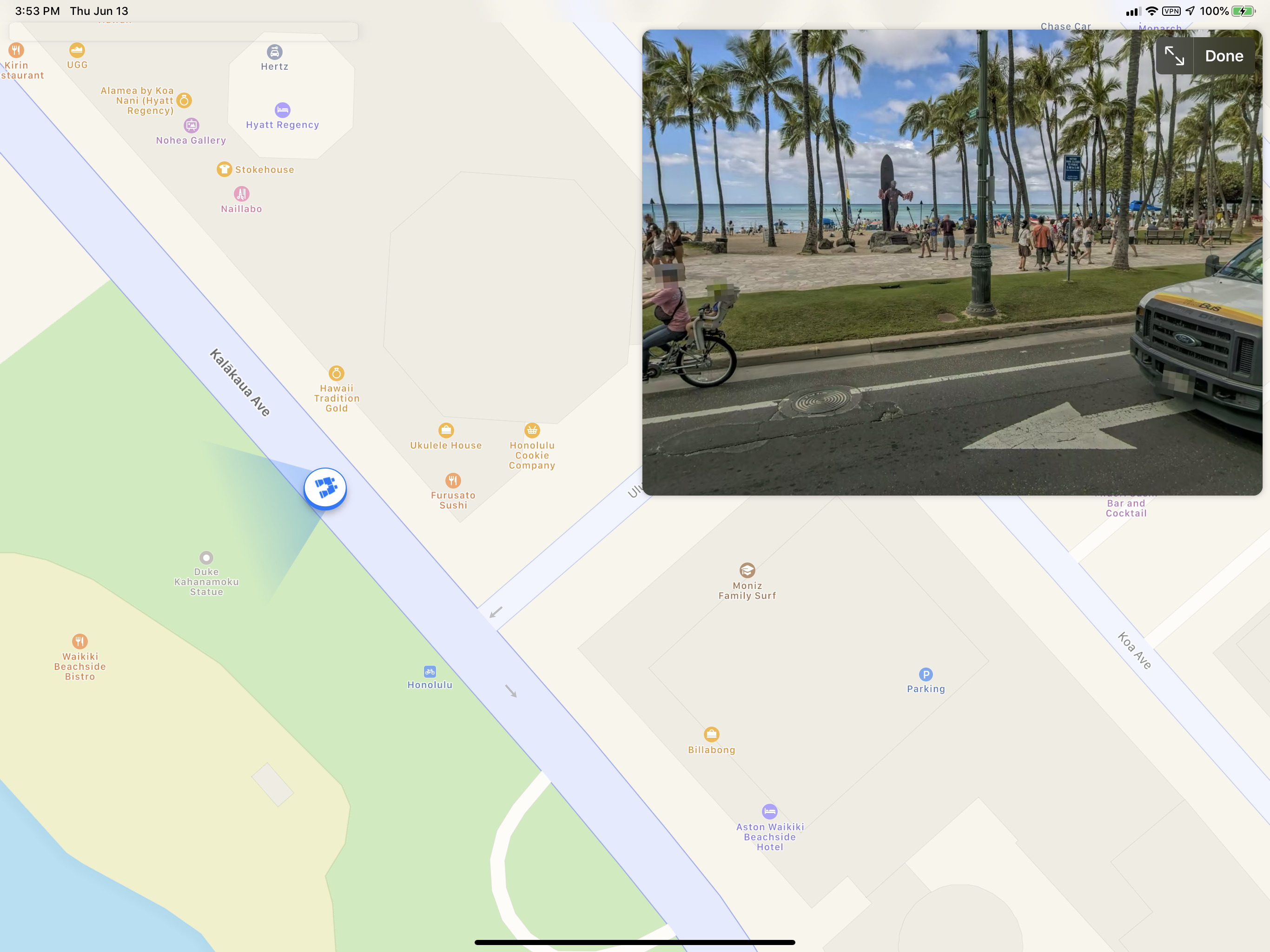Select Hawaii Tradition Gold jewelry pin
The image size is (1270, 952).
pos(337,373)
